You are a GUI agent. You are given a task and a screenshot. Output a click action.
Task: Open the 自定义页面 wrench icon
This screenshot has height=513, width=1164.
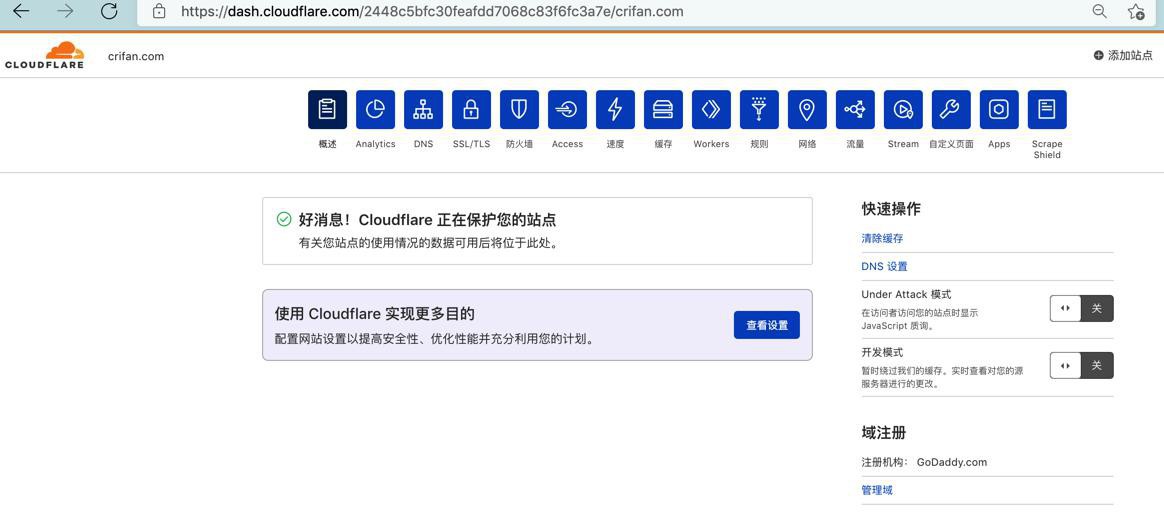[x=951, y=110]
